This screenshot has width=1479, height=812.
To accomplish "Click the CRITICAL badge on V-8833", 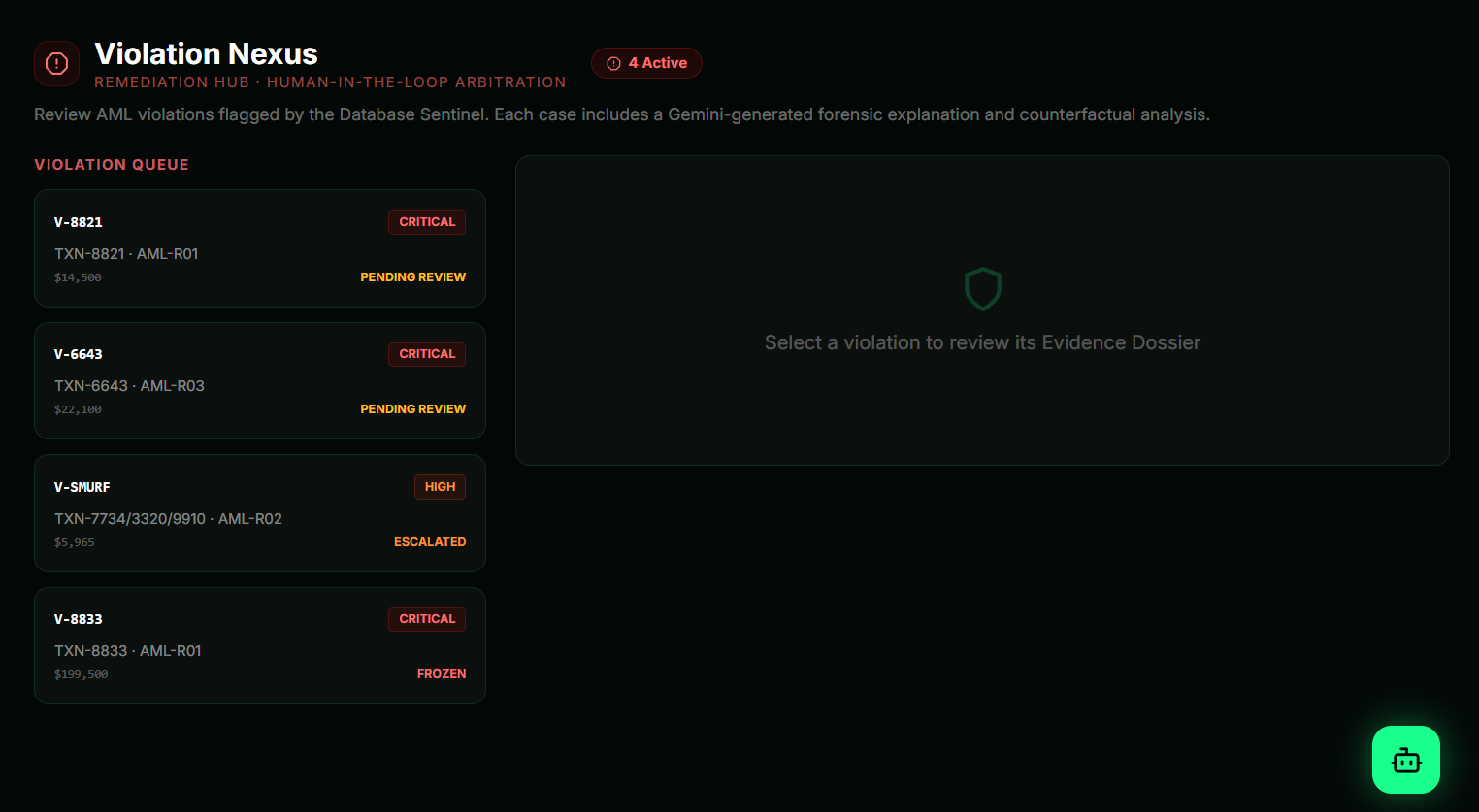I will pos(427,619).
